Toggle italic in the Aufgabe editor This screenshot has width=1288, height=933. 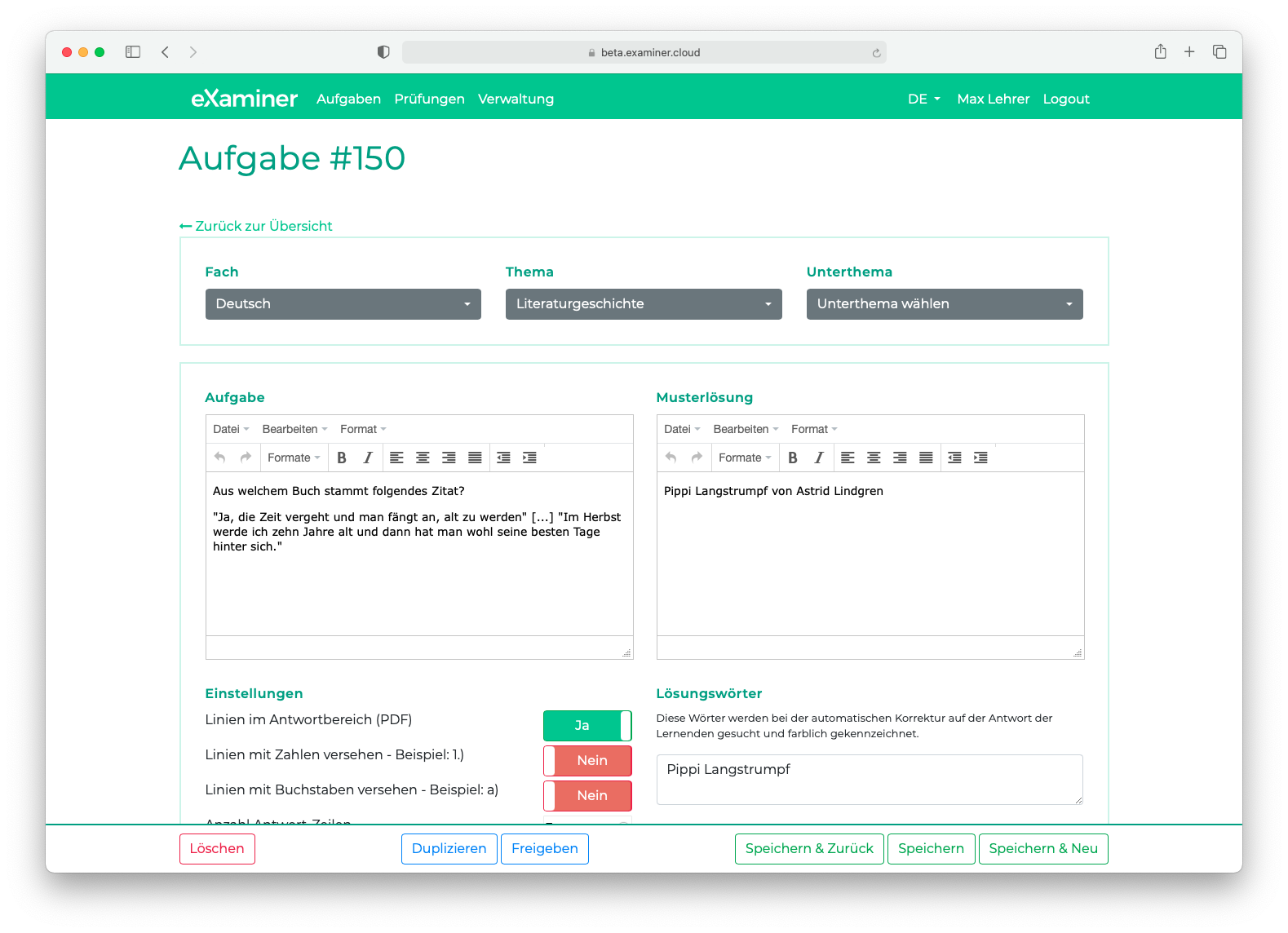368,458
